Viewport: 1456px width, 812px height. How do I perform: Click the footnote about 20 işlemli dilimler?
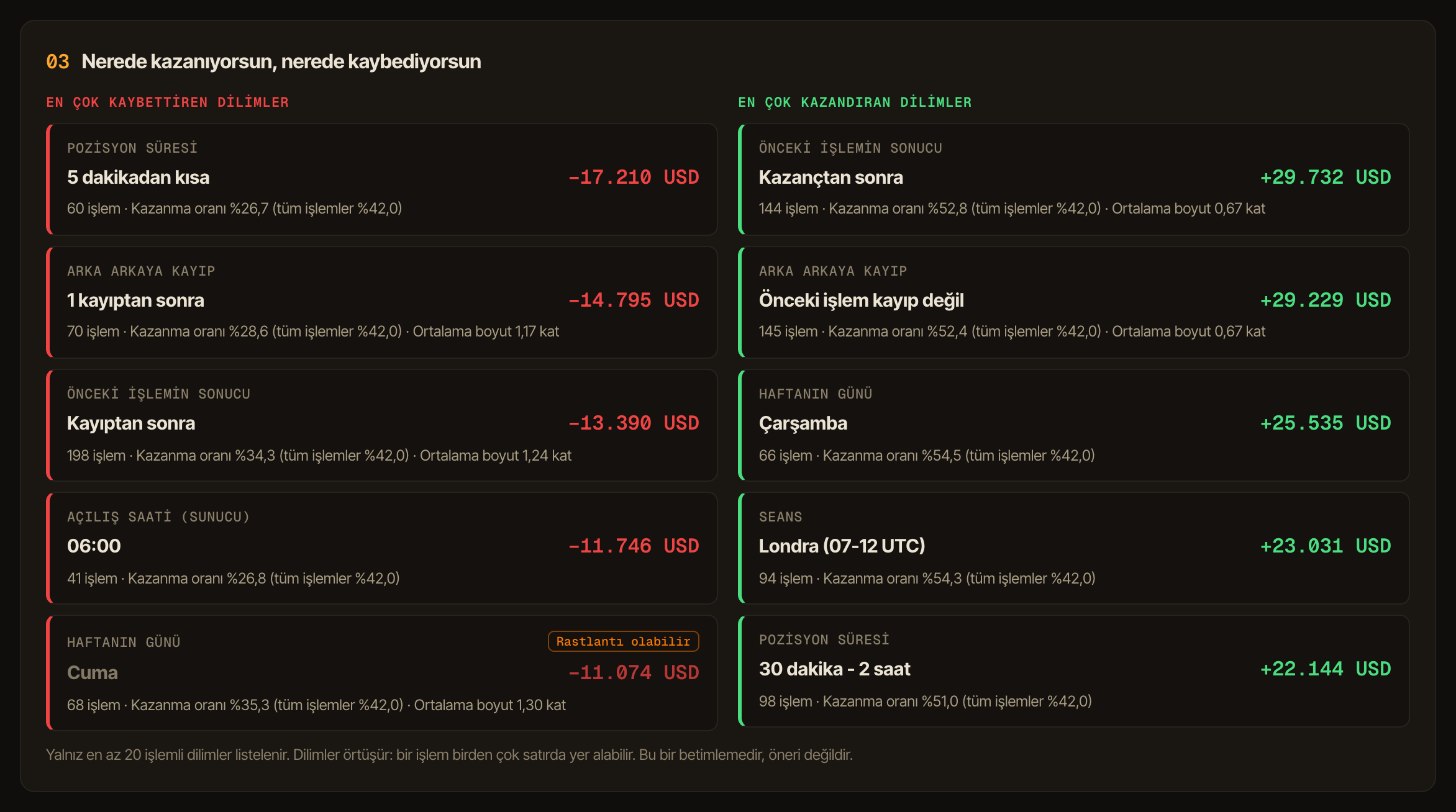pyautogui.click(x=449, y=755)
